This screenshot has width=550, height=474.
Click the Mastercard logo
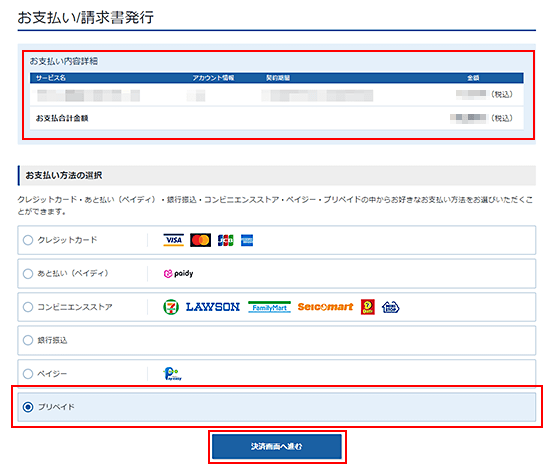tap(200, 240)
